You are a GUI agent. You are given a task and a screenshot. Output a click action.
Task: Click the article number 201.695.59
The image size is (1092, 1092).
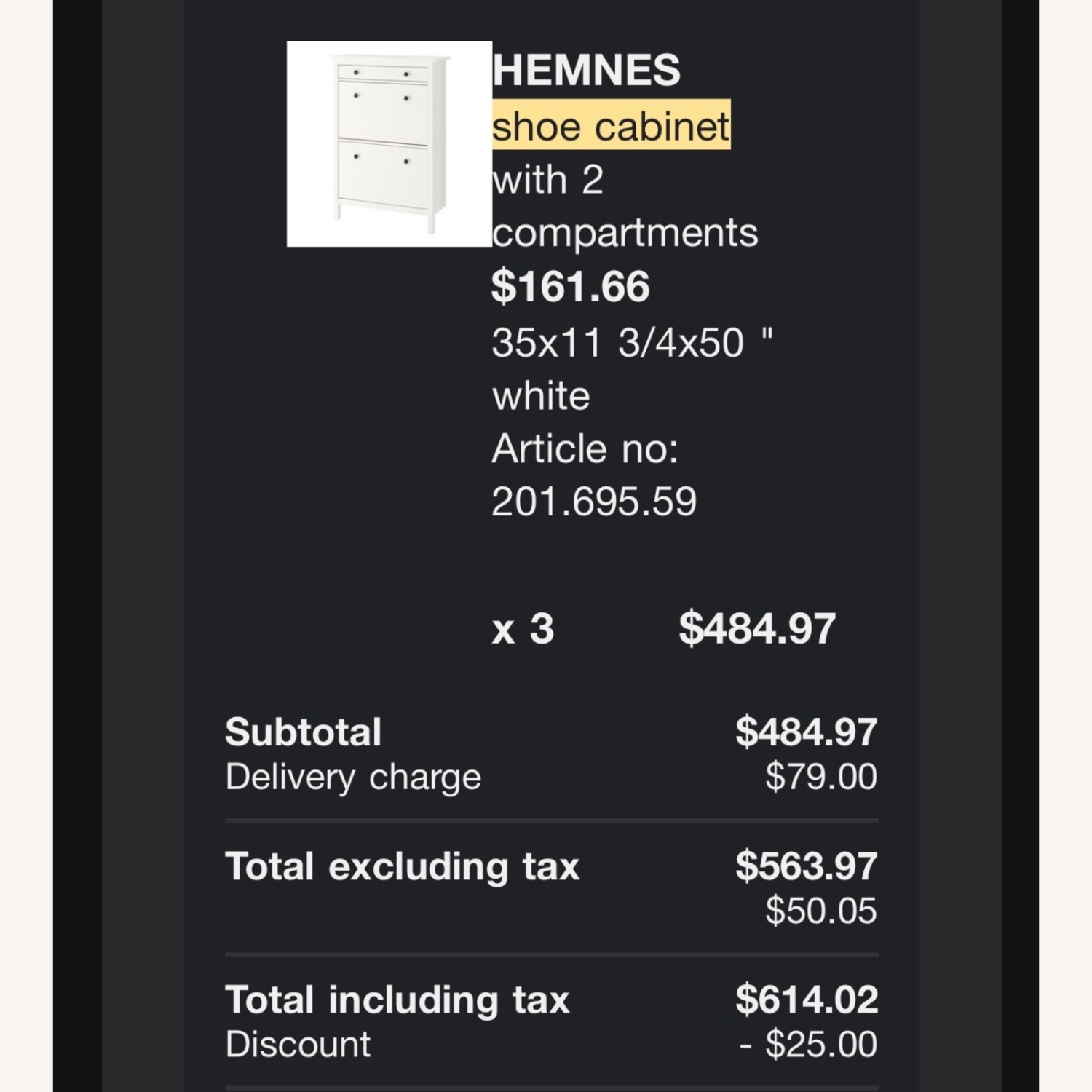(593, 499)
